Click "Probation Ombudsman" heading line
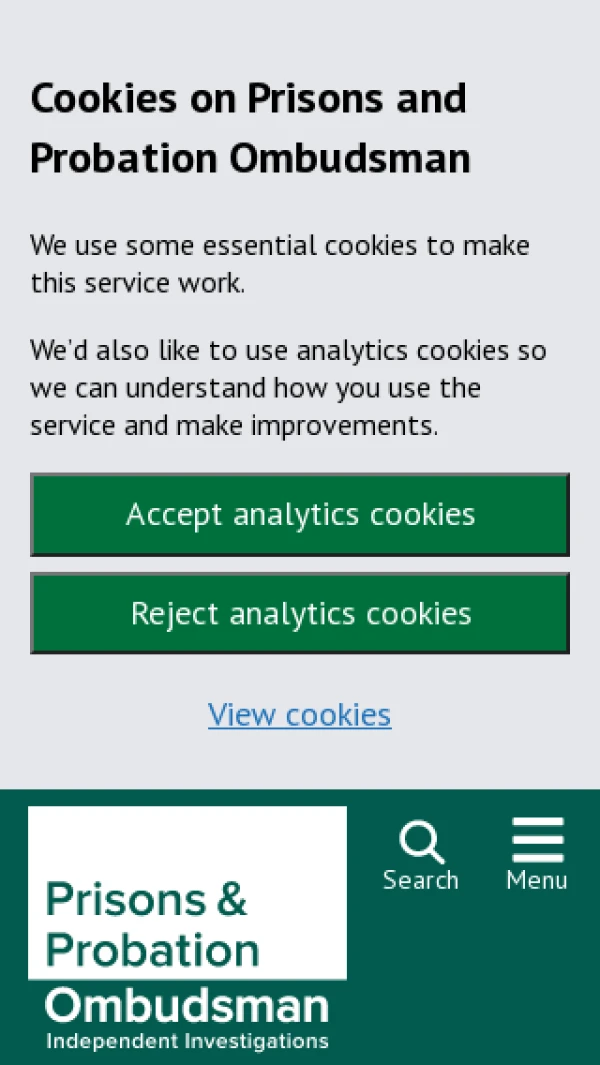The width and height of the screenshot is (600, 1065). pos(250,159)
